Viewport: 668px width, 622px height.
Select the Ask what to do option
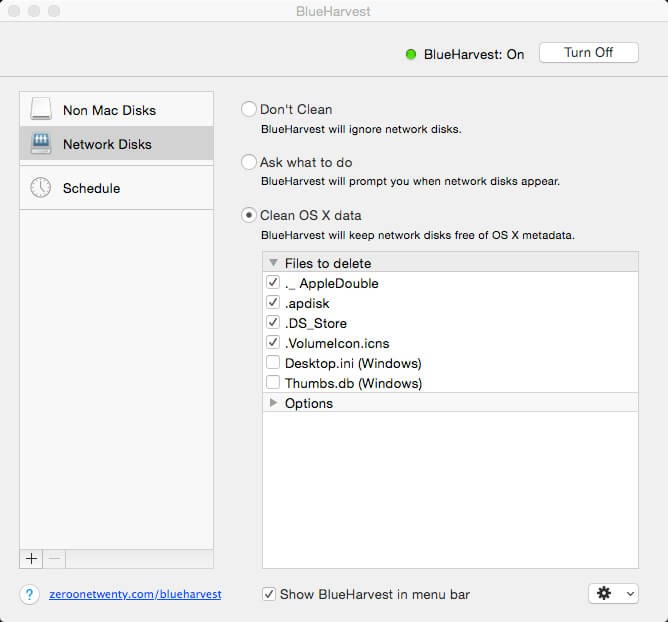click(249, 162)
